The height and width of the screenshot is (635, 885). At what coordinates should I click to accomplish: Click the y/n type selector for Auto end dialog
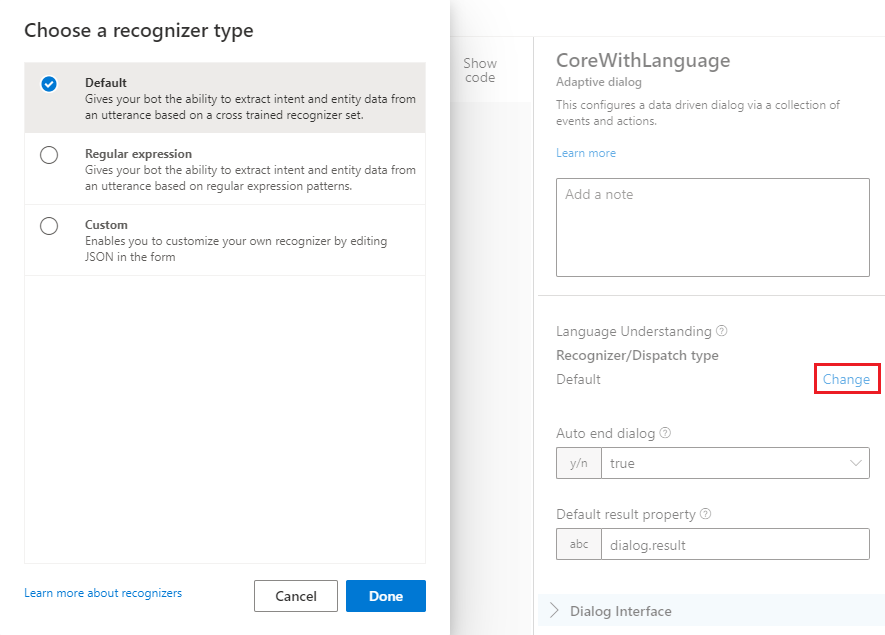579,463
